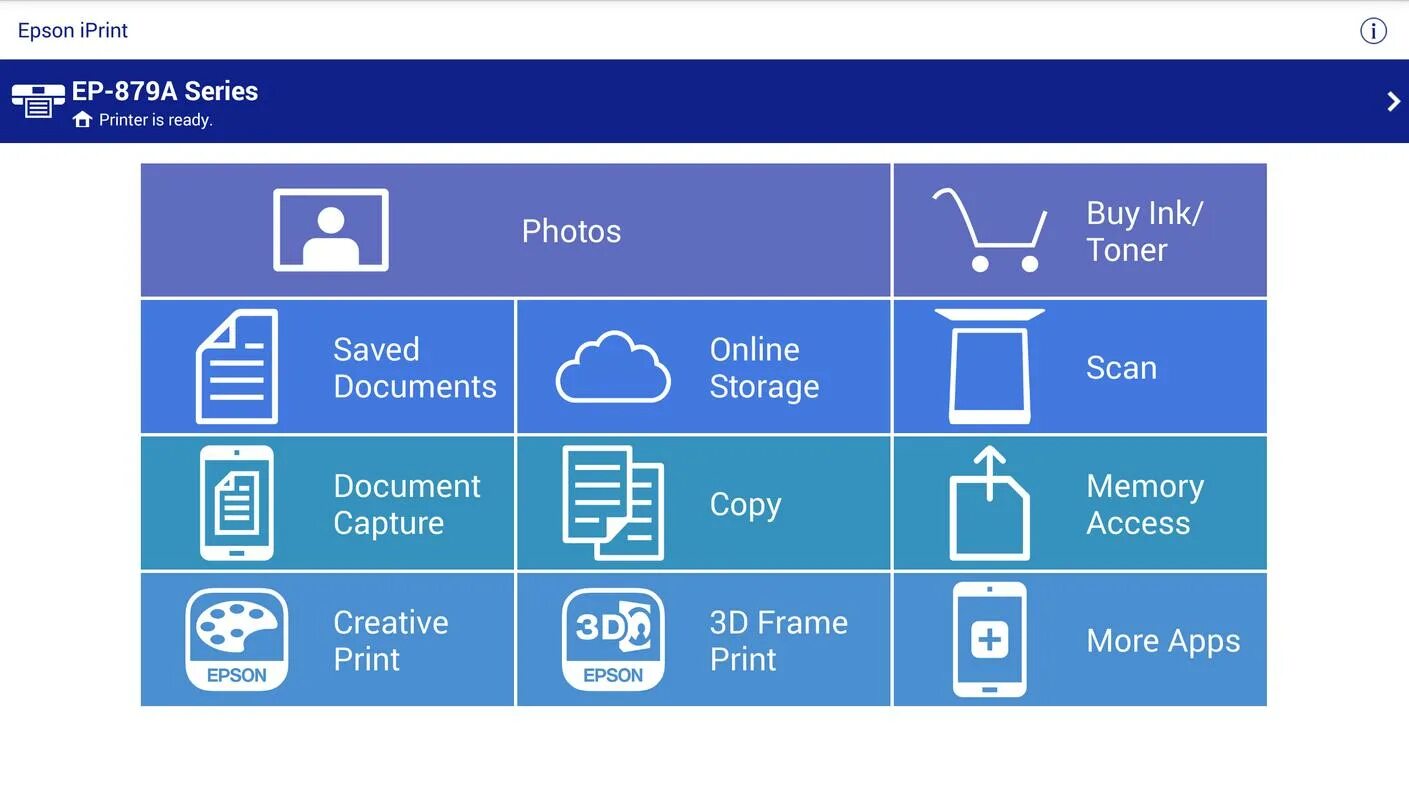The height and width of the screenshot is (800, 1409).
Task: Select the Memory Access label
Action: pos(1145,504)
